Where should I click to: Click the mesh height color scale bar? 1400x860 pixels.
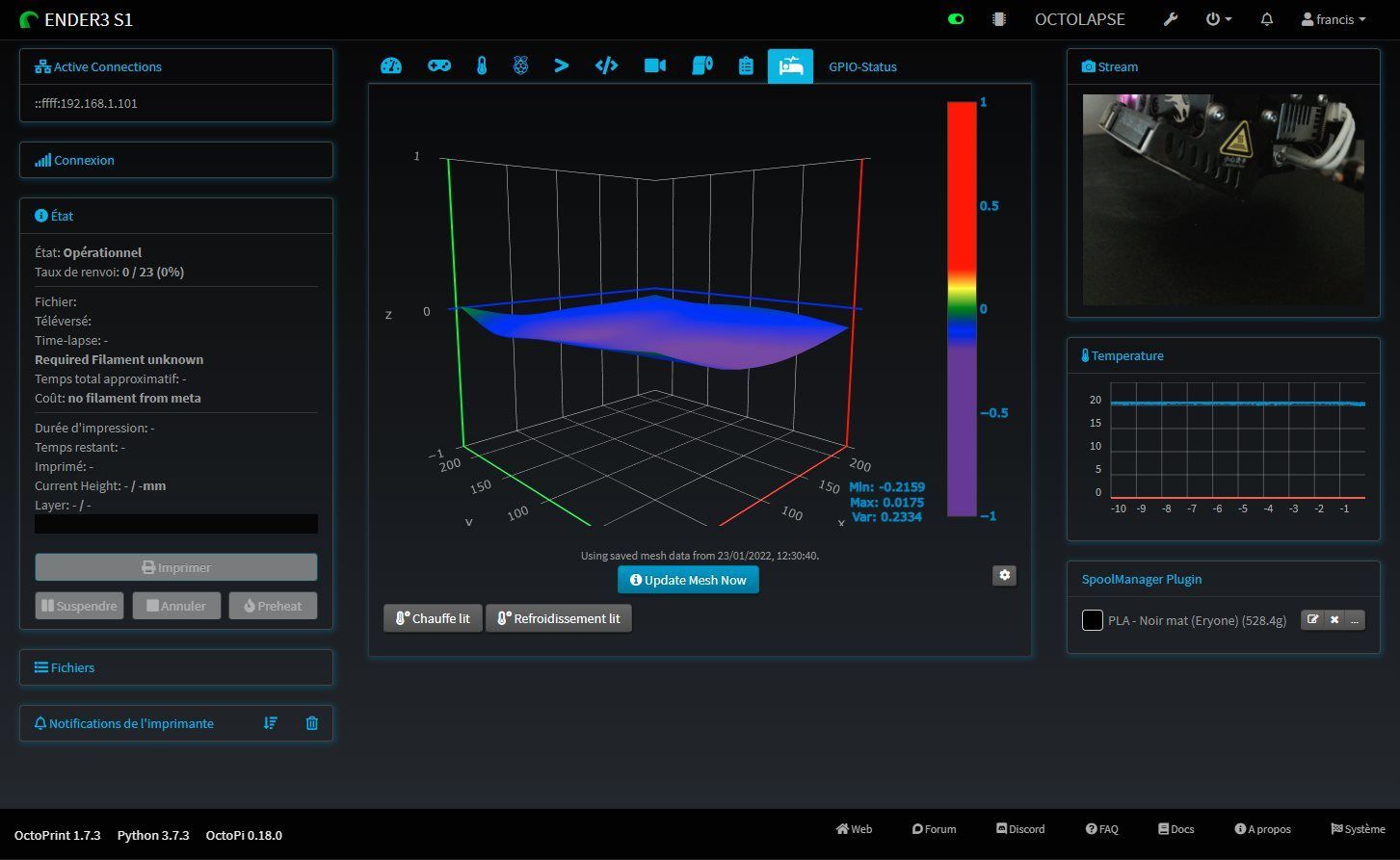pos(962,309)
